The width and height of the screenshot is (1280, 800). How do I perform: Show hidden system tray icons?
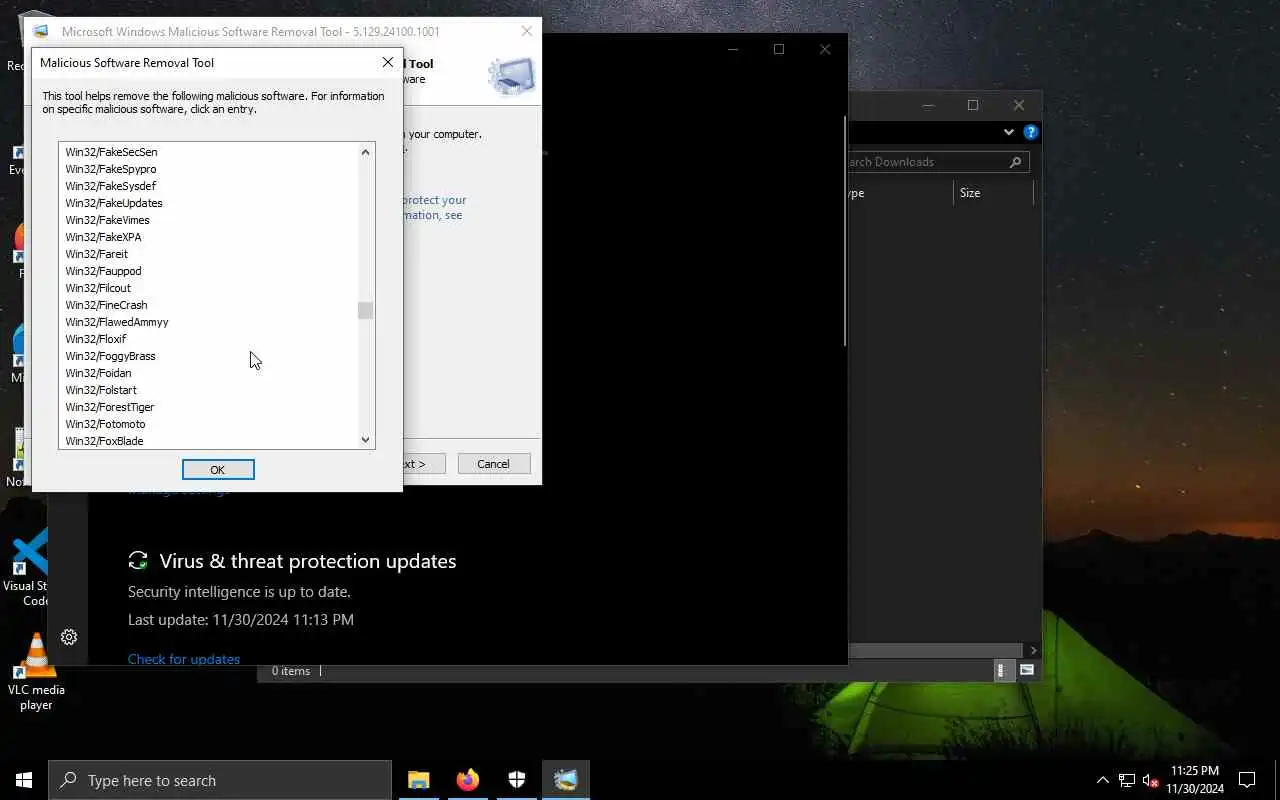[x=1103, y=780]
